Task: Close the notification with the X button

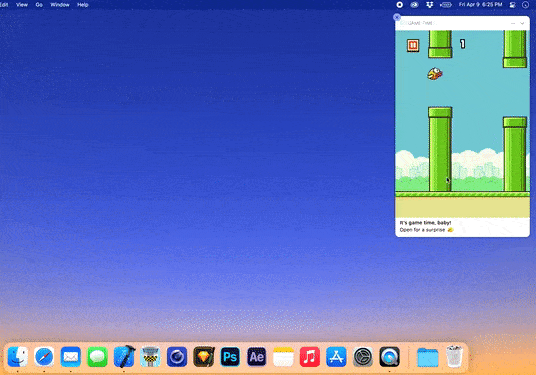Action: tap(397, 17)
